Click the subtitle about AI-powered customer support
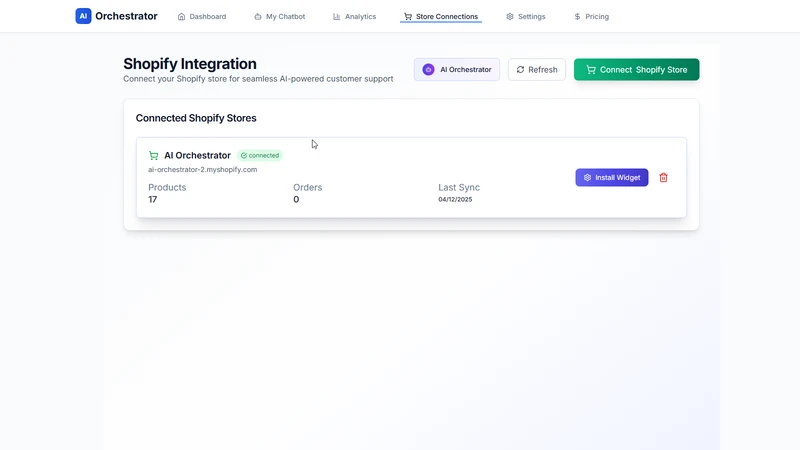800x450 pixels. coord(258,79)
